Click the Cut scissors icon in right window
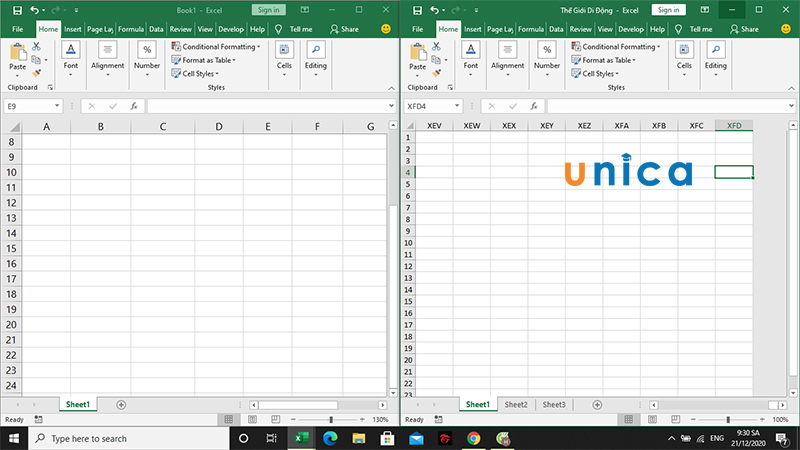The width and height of the screenshot is (800, 450). pyautogui.click(x=436, y=46)
